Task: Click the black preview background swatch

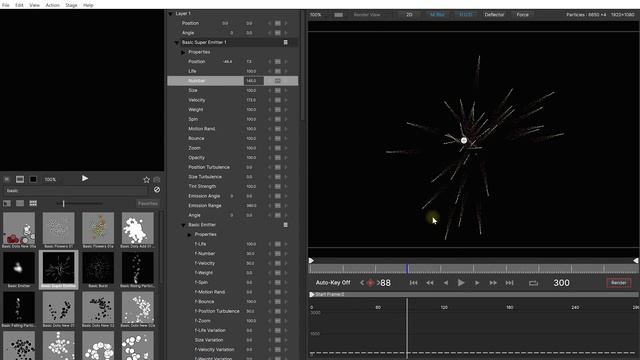Action: pos(33,179)
